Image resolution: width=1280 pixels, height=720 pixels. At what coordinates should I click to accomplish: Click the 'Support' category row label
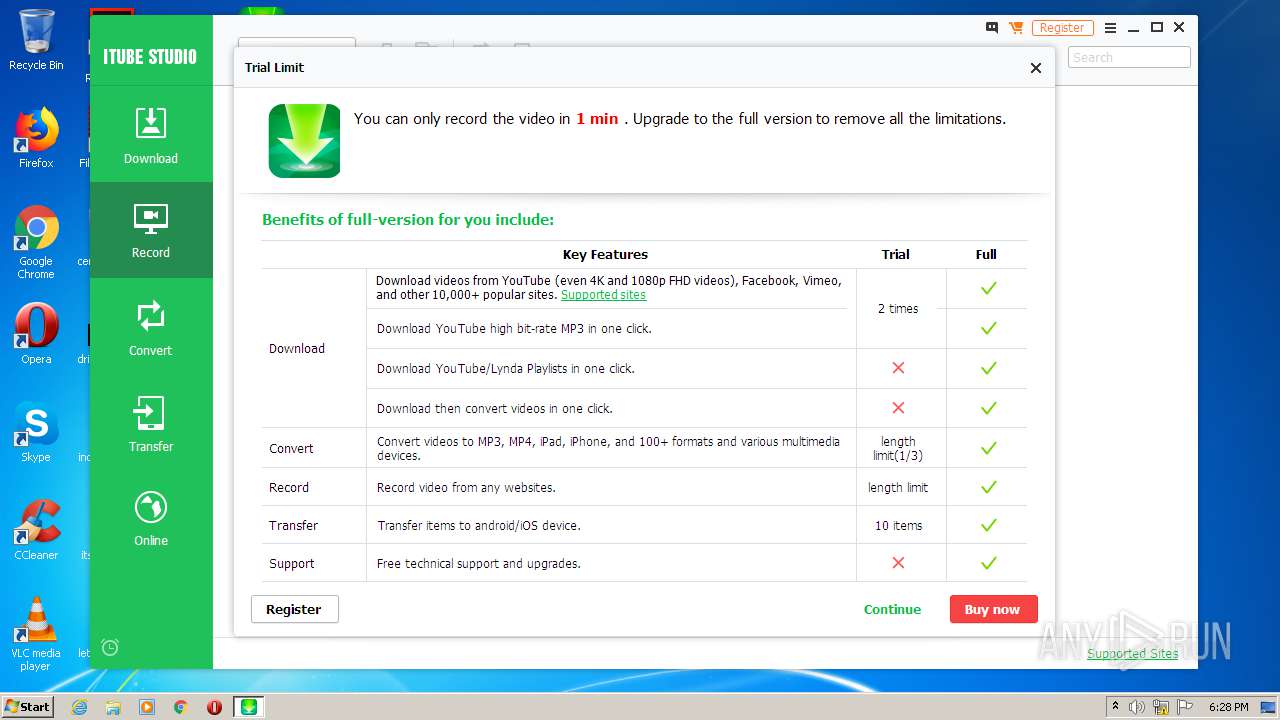click(292, 563)
